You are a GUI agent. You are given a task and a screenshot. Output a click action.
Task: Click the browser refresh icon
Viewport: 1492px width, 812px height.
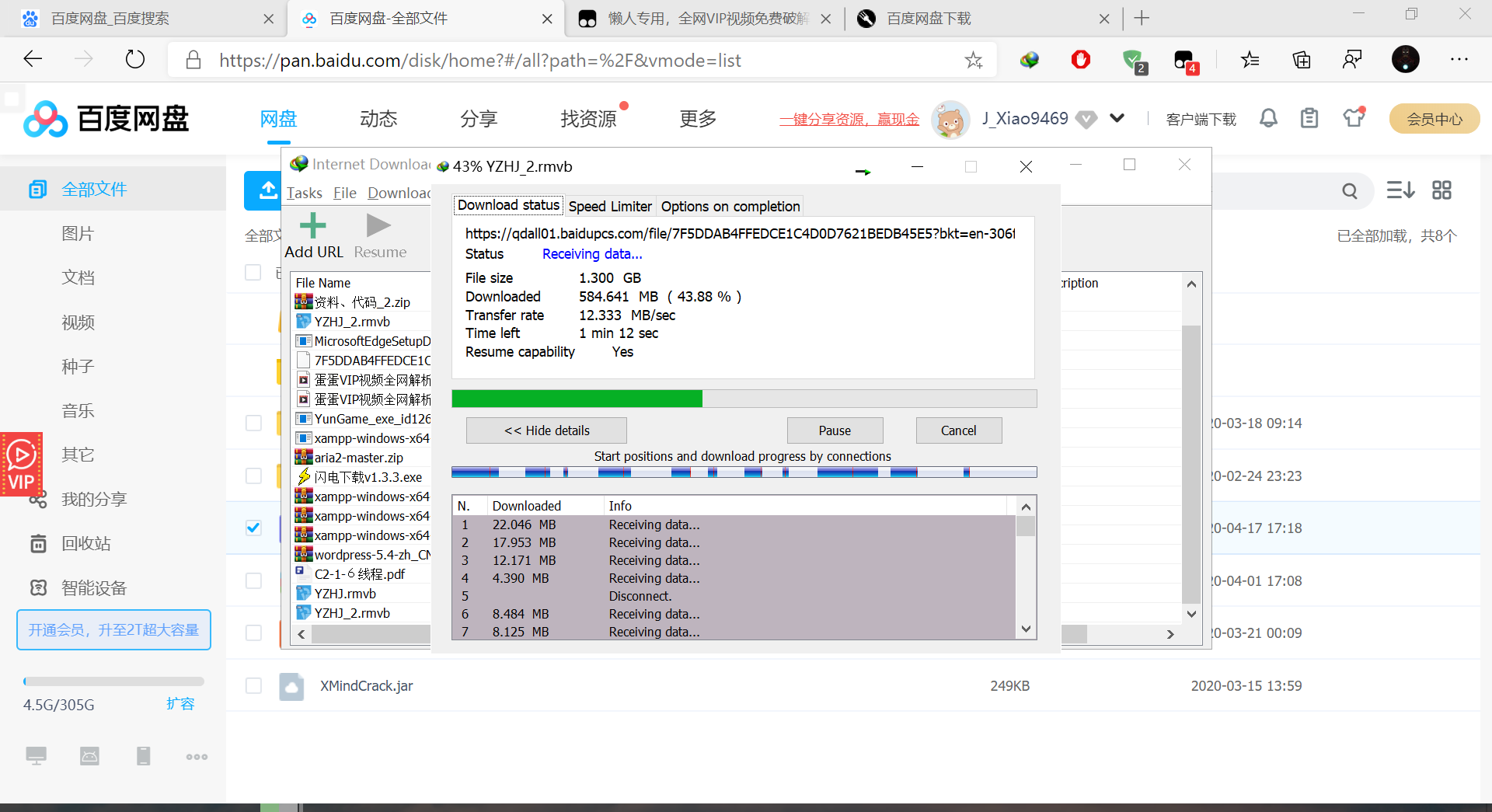(x=135, y=59)
